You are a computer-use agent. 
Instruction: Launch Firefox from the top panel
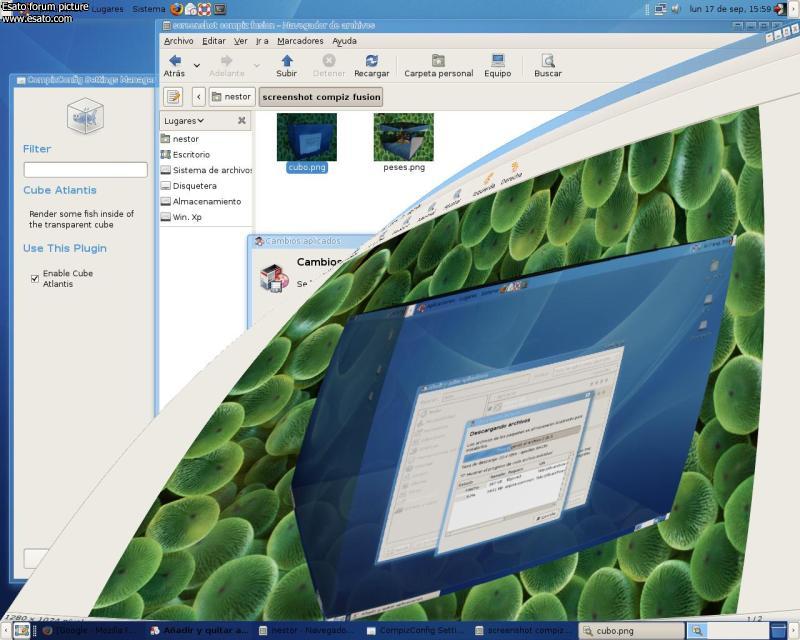click(x=177, y=9)
